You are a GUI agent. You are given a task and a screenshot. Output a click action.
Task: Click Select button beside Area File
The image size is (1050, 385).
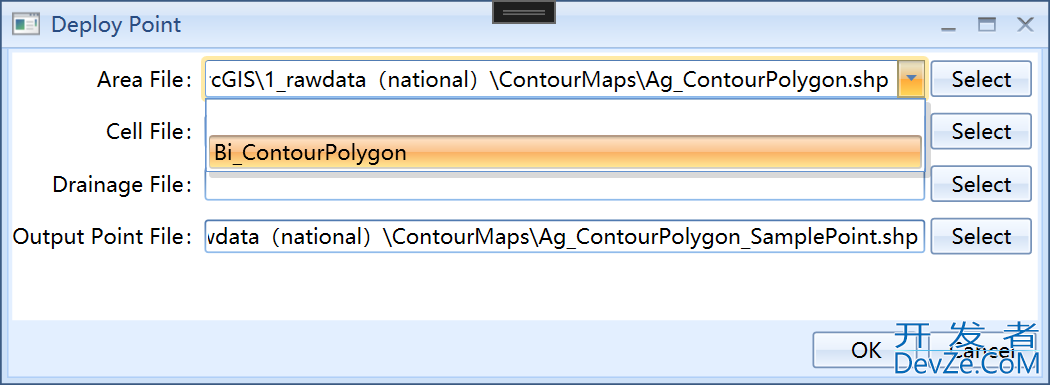(981, 79)
